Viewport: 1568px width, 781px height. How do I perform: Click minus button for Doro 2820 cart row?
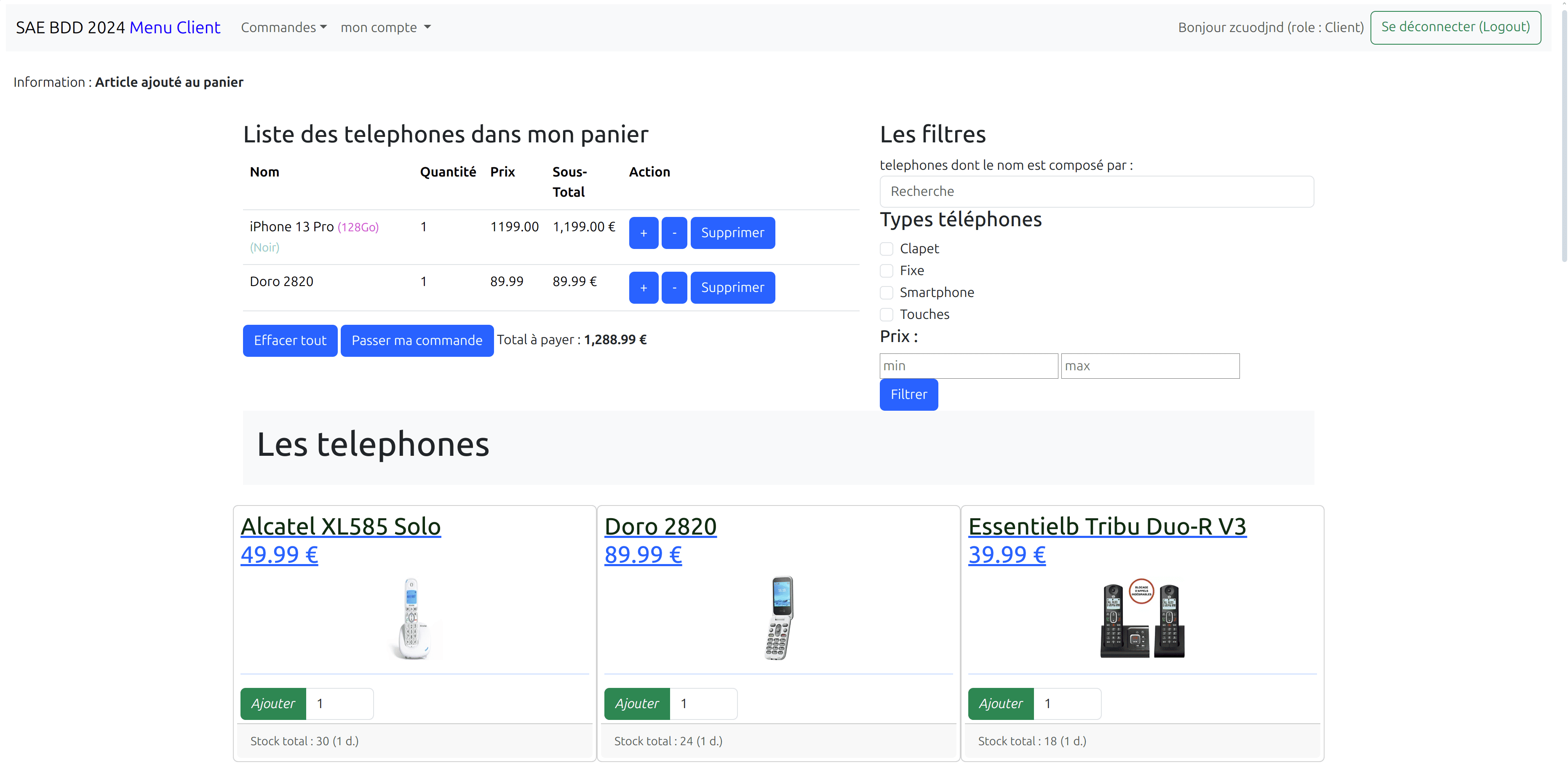click(674, 287)
